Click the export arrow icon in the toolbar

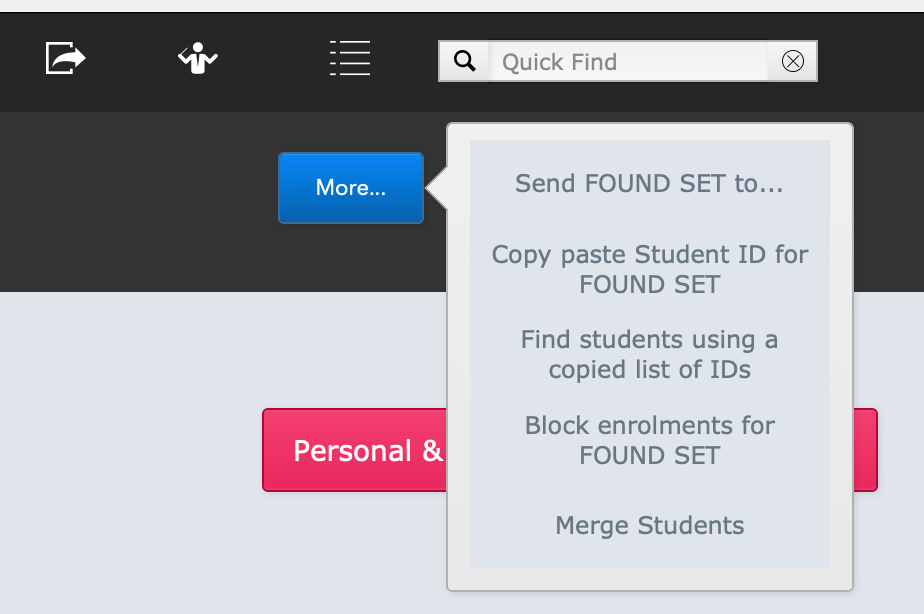pyautogui.click(x=65, y=58)
